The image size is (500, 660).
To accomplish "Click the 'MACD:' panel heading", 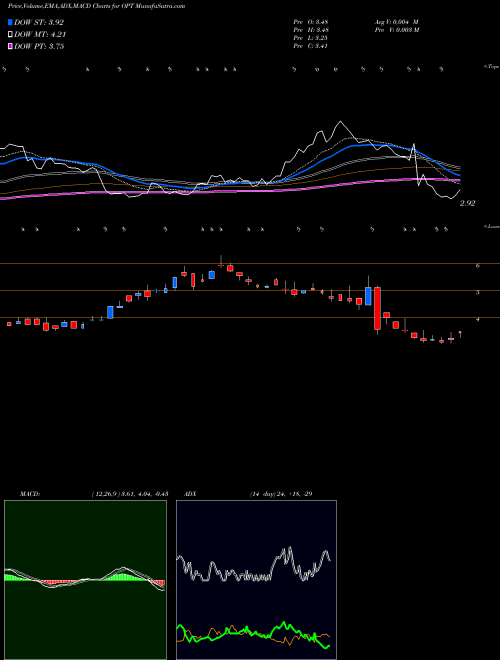I will [x=29, y=494].
